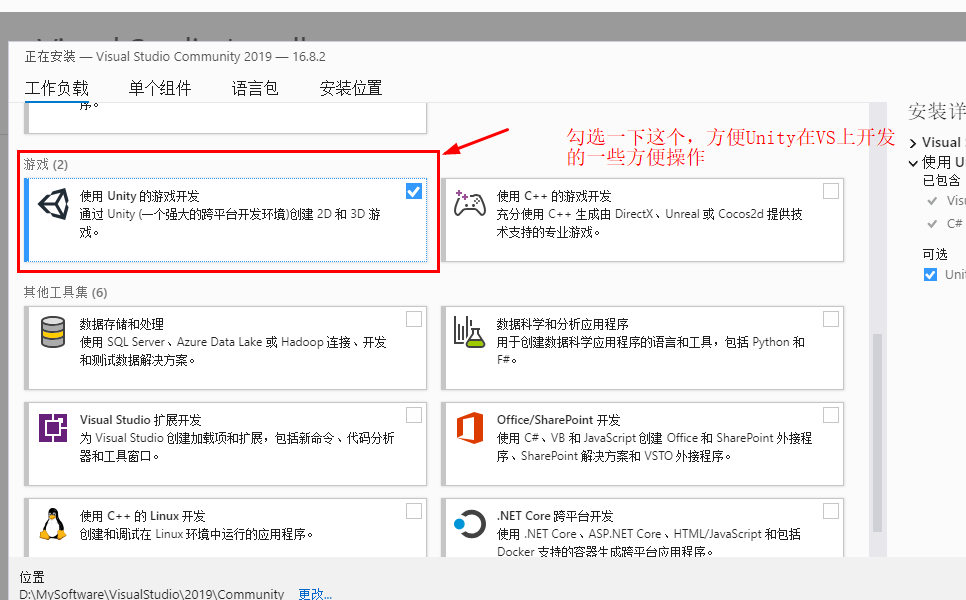Select the .NET Core 跨平台开发 card title
This screenshot has height=600, width=966.
pos(555,516)
